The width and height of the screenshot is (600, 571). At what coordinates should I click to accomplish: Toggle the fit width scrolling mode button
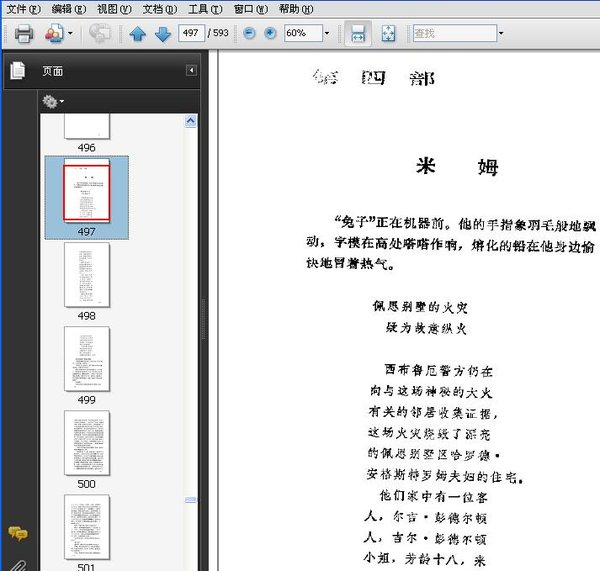click(357, 34)
